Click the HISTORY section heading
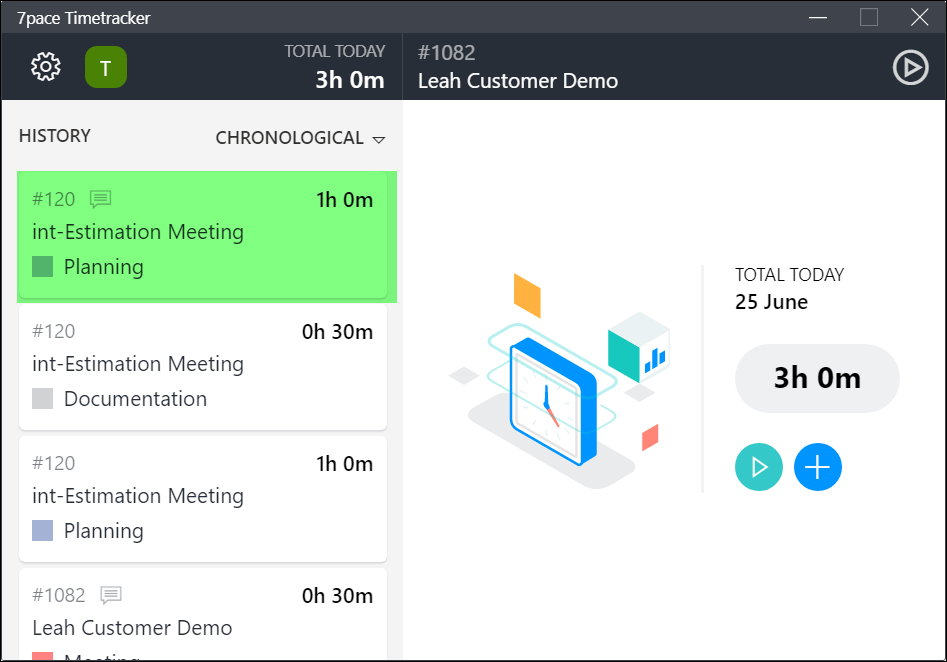 pyautogui.click(x=55, y=136)
